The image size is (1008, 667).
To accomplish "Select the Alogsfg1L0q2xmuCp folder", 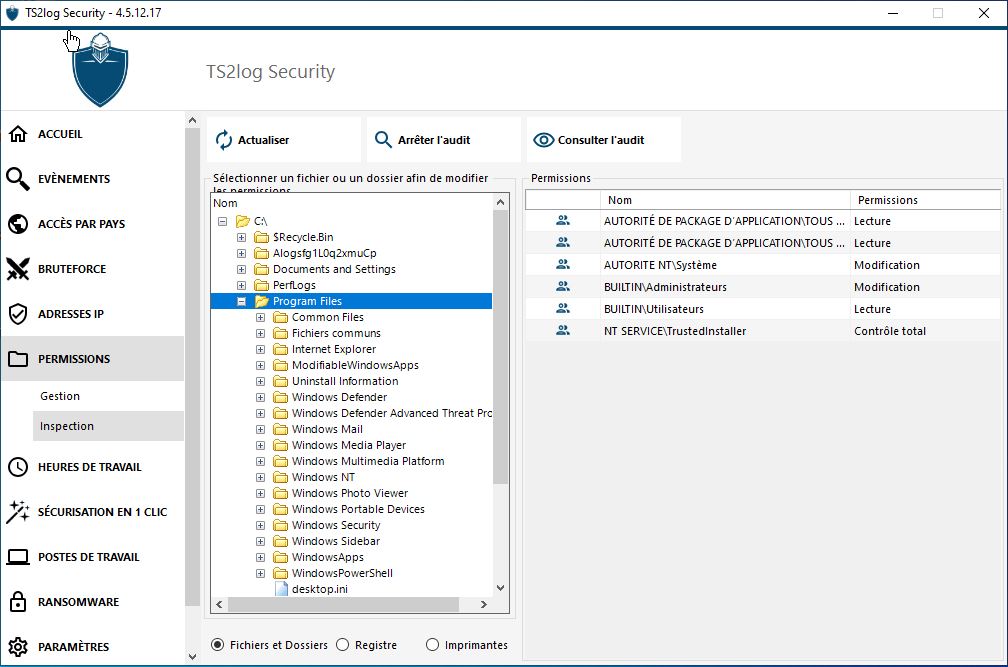I will (325, 253).
